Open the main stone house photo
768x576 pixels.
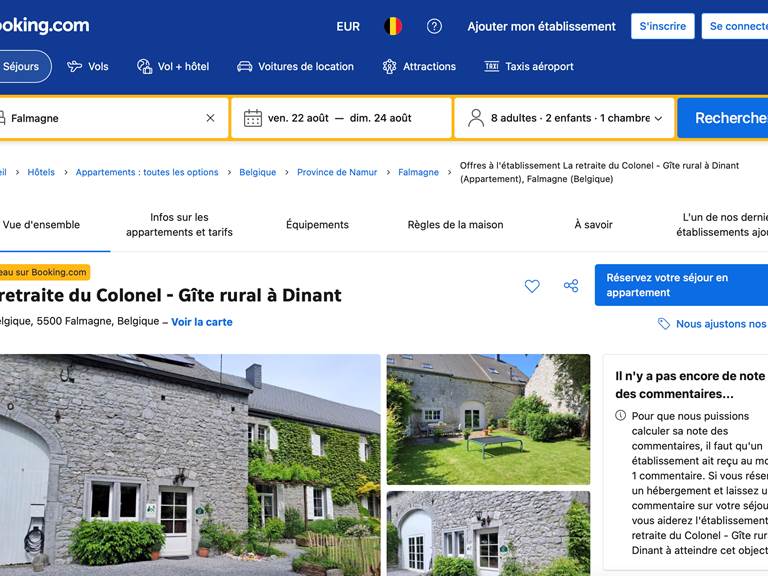pos(190,465)
